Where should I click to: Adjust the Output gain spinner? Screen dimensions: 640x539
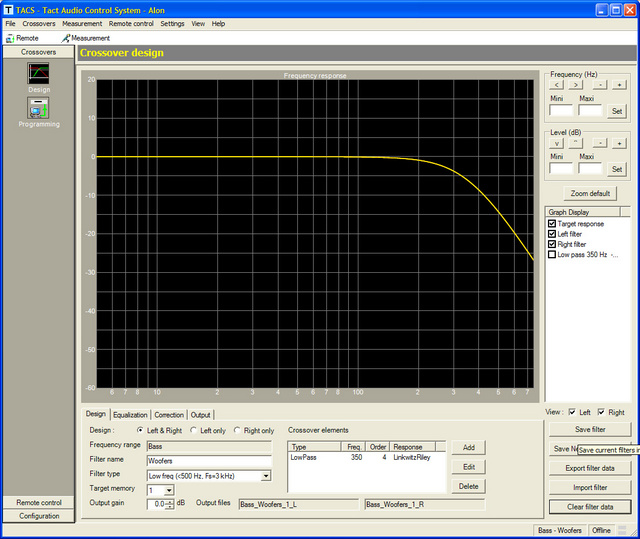tap(170, 504)
